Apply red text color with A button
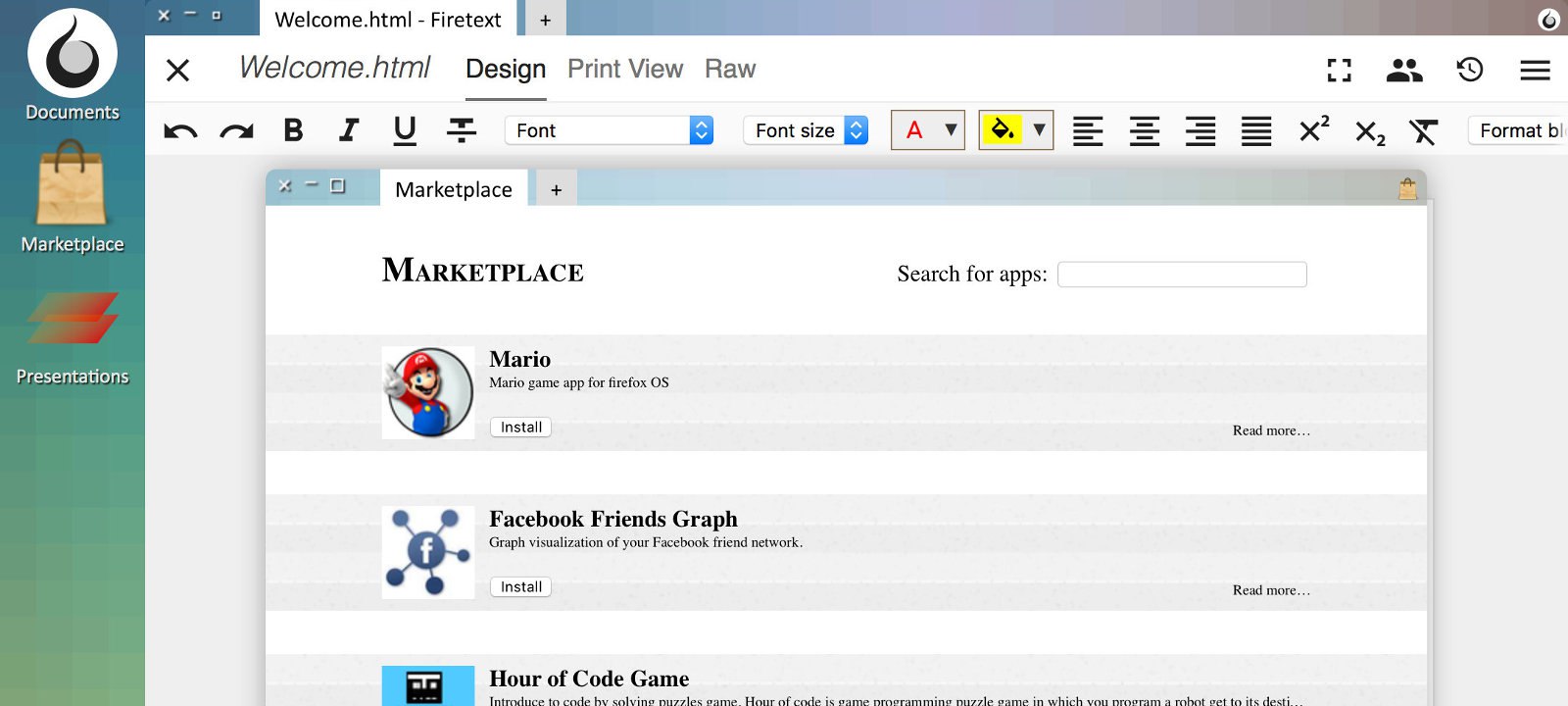 coord(914,130)
